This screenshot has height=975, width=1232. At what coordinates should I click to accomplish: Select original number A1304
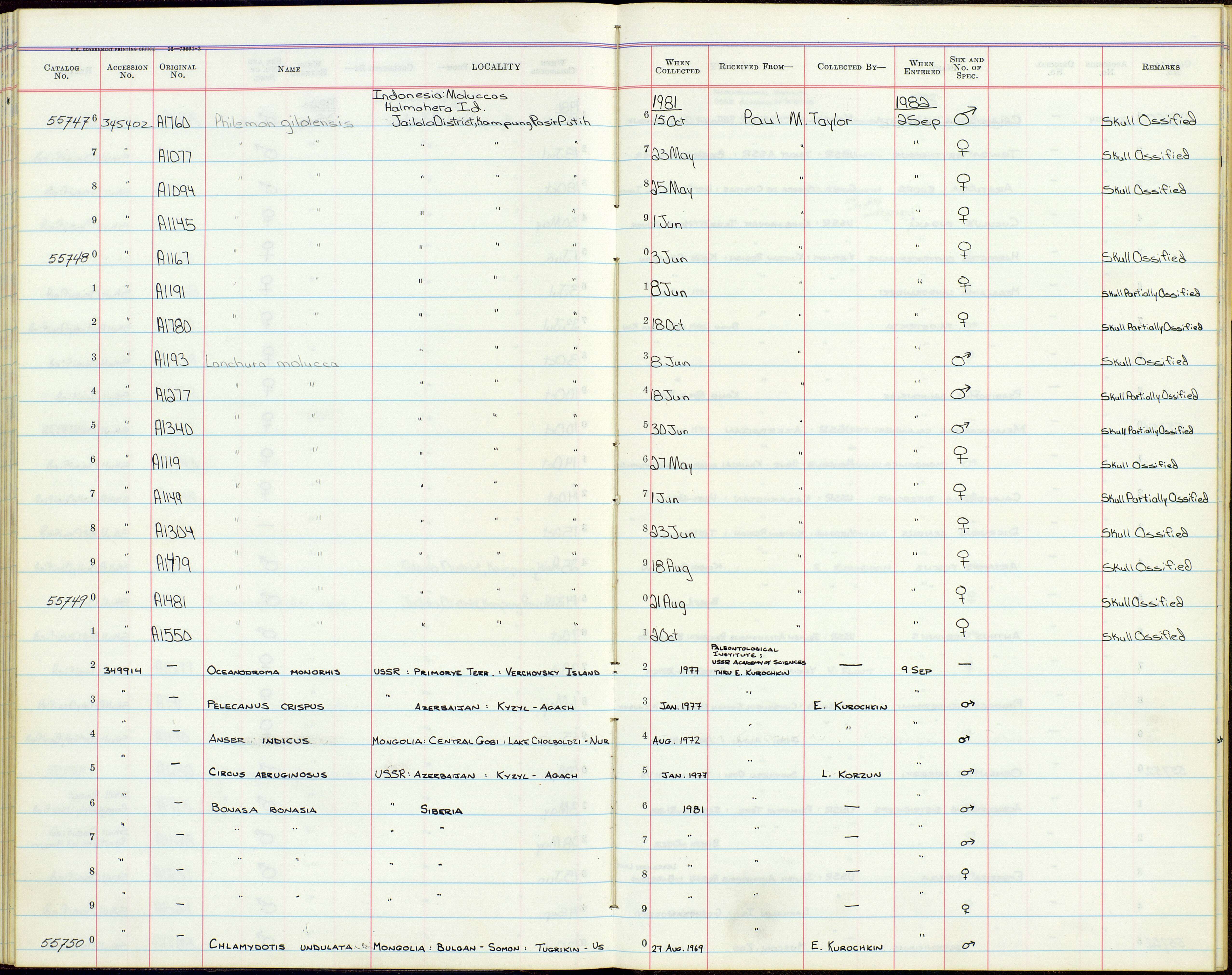pyautogui.click(x=175, y=532)
